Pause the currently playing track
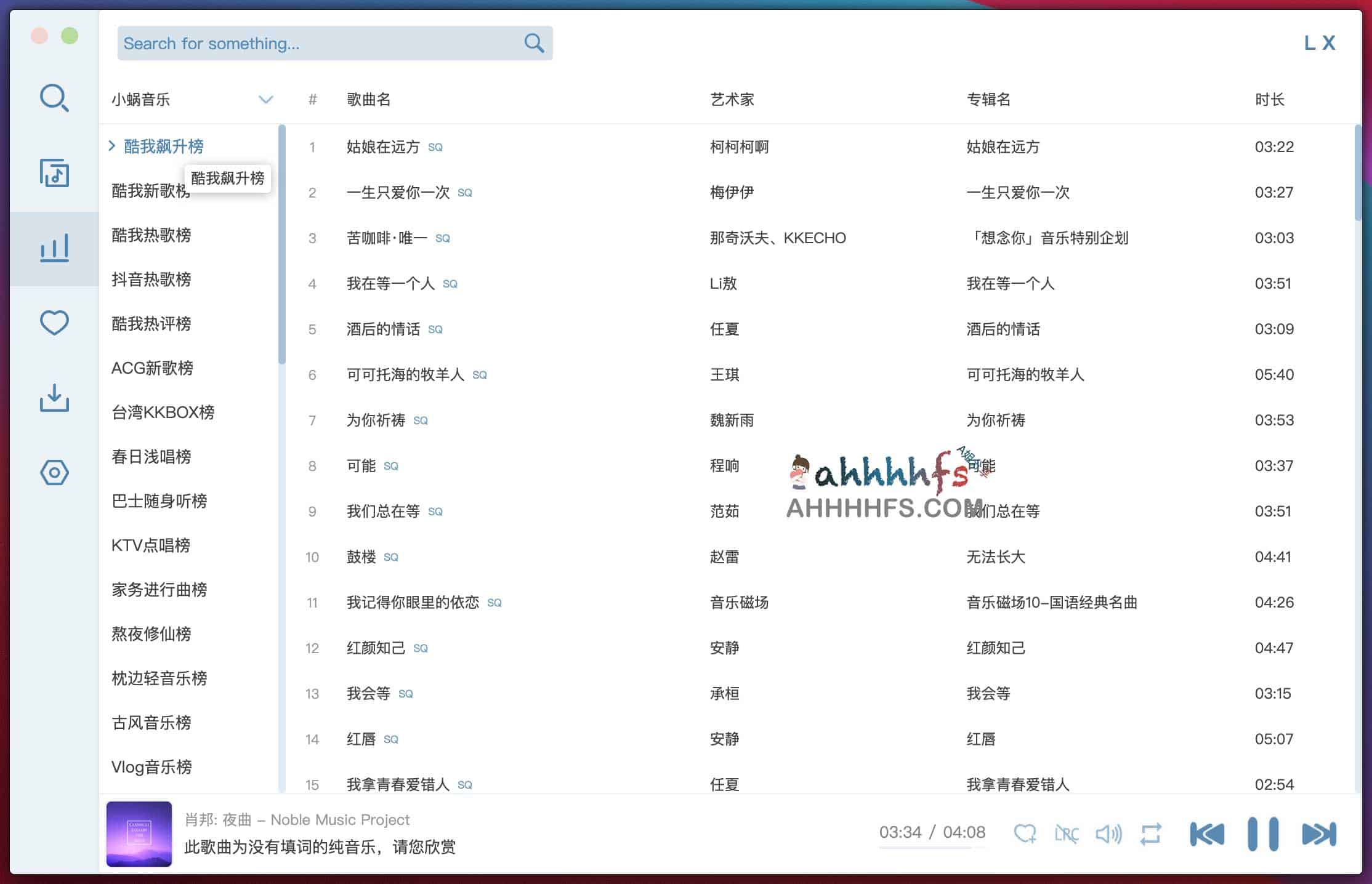The height and width of the screenshot is (884, 1372). click(x=1264, y=834)
